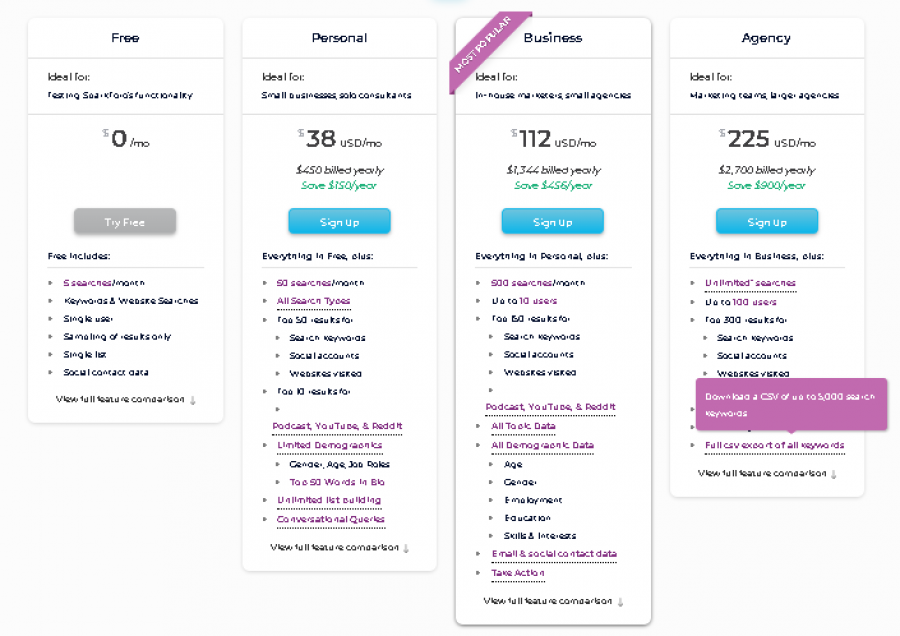This screenshot has height=636, width=900.
Task: Click the Take Action link
Action: 518,572
